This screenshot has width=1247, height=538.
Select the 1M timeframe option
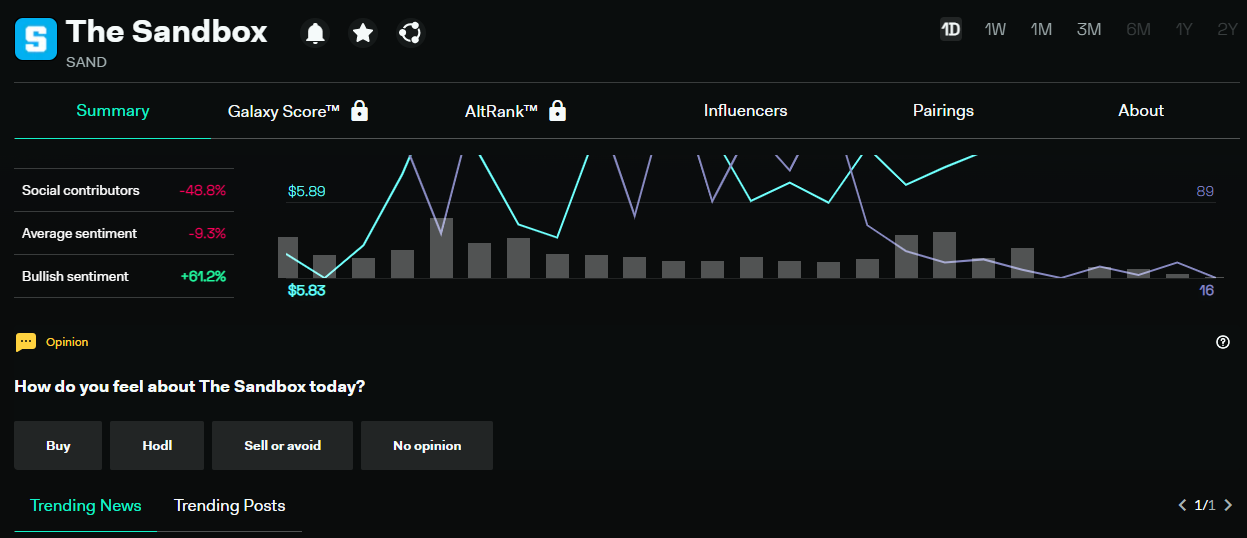pos(1041,29)
